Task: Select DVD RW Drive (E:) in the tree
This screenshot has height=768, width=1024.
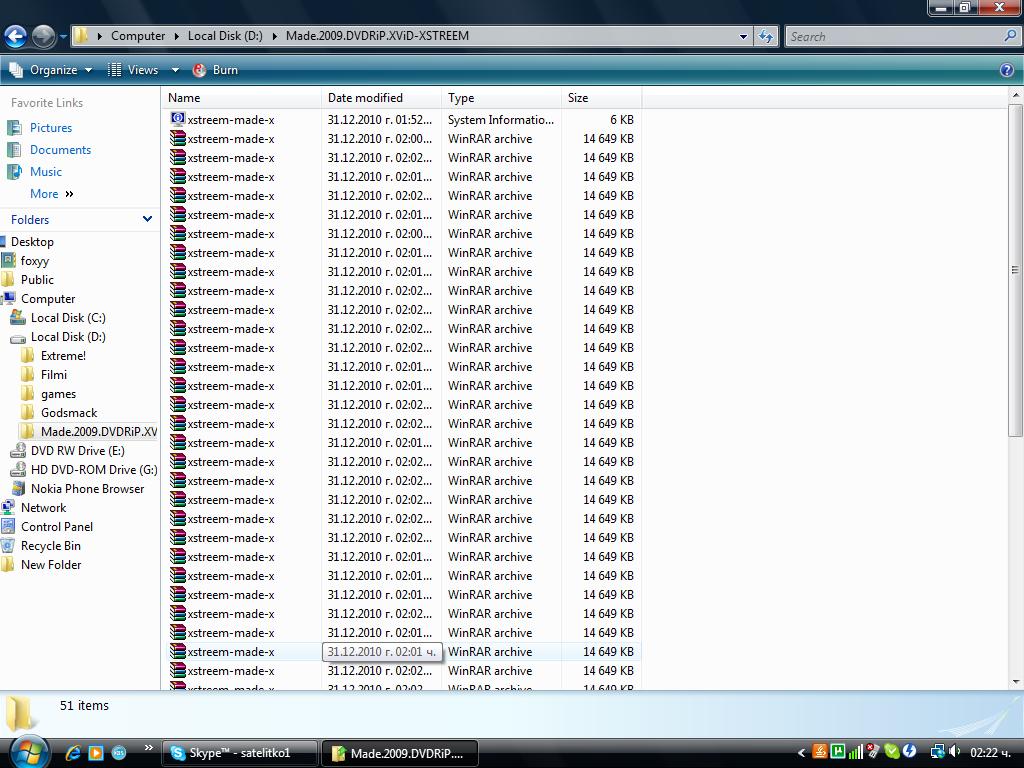Action: tap(77, 451)
